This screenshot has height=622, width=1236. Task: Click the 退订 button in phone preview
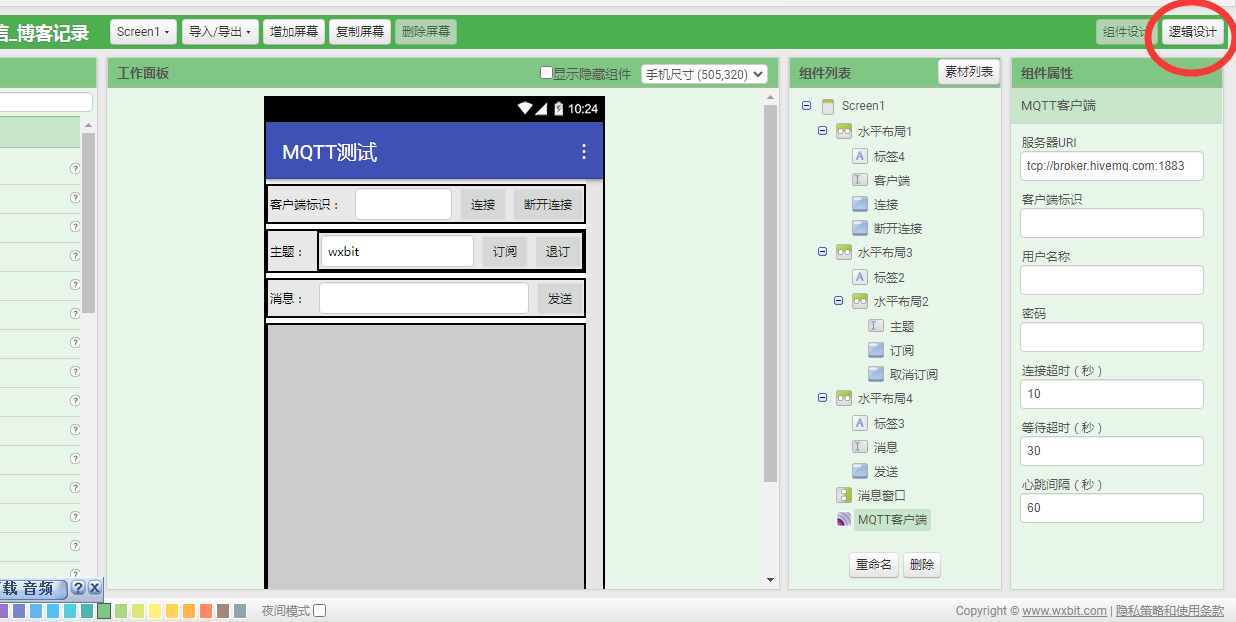[557, 251]
